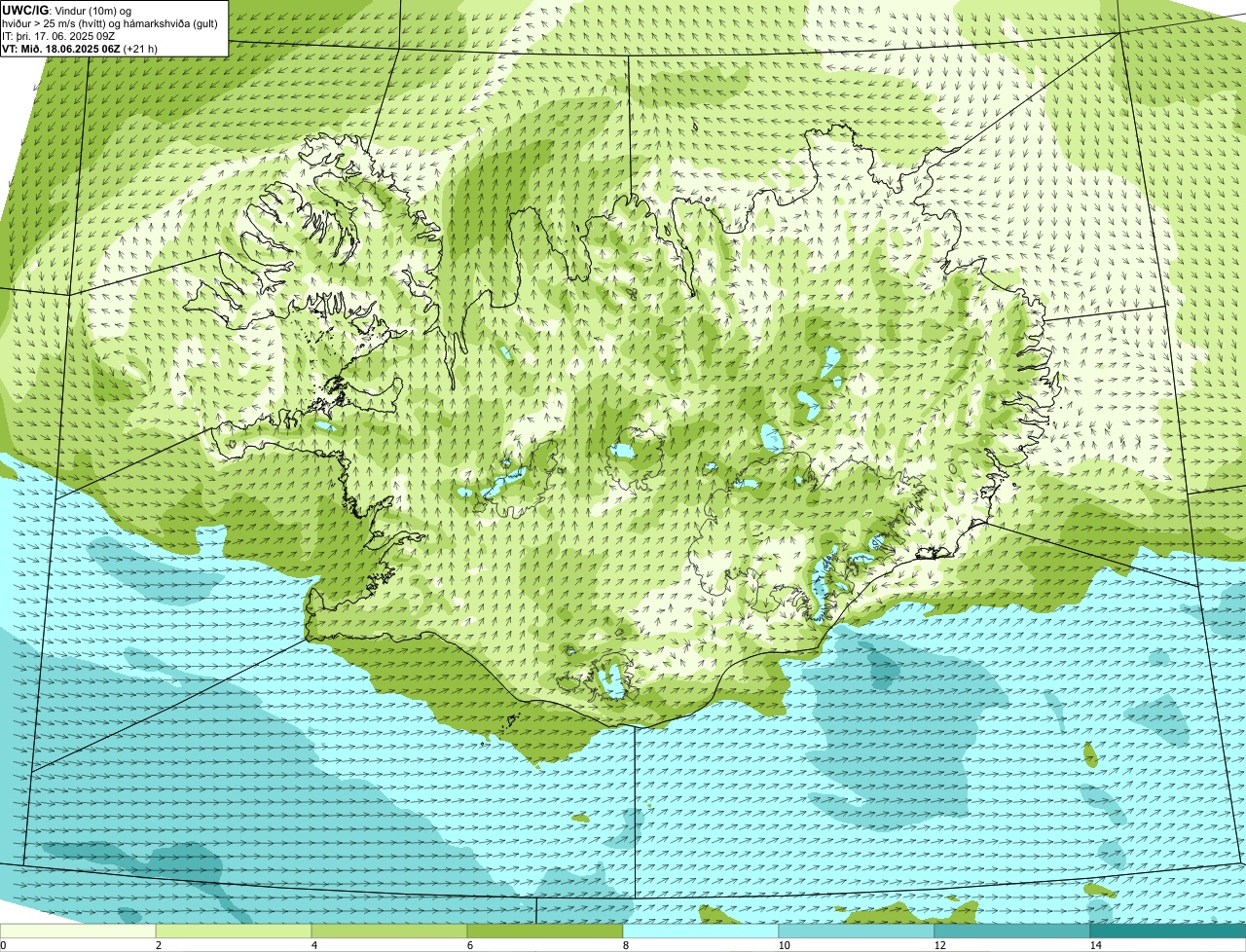1246x952 pixels.
Task: Click the legend scale label "2"
Action: pyautogui.click(x=158, y=945)
